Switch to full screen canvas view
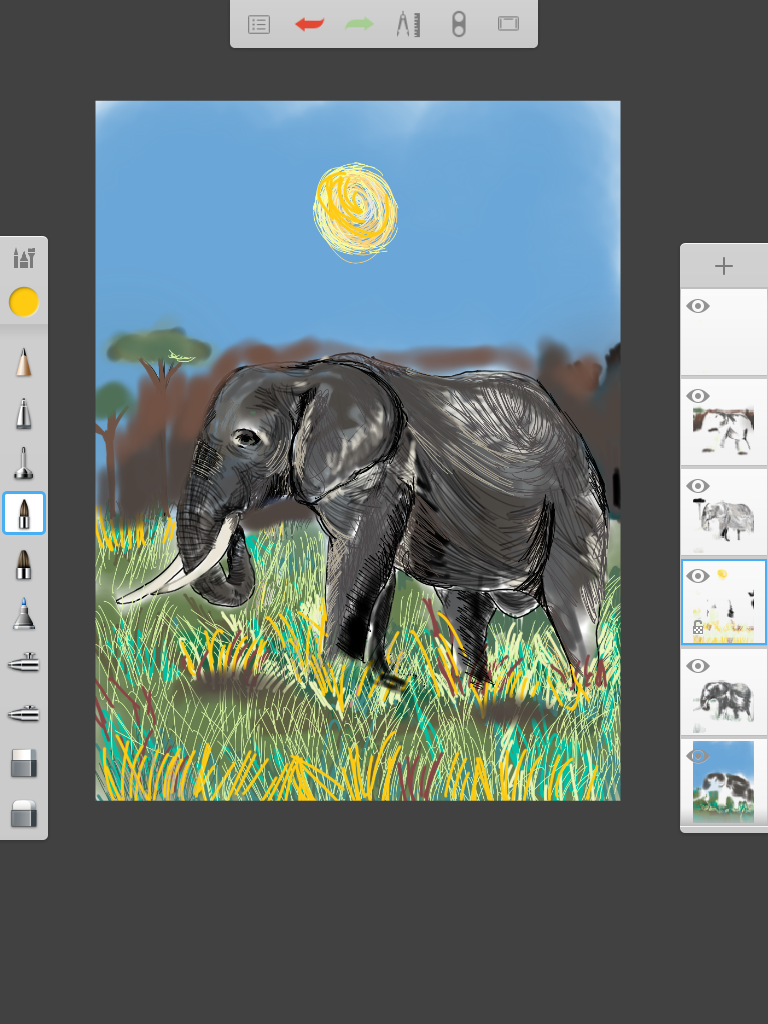The height and width of the screenshot is (1024, 768). pos(508,24)
